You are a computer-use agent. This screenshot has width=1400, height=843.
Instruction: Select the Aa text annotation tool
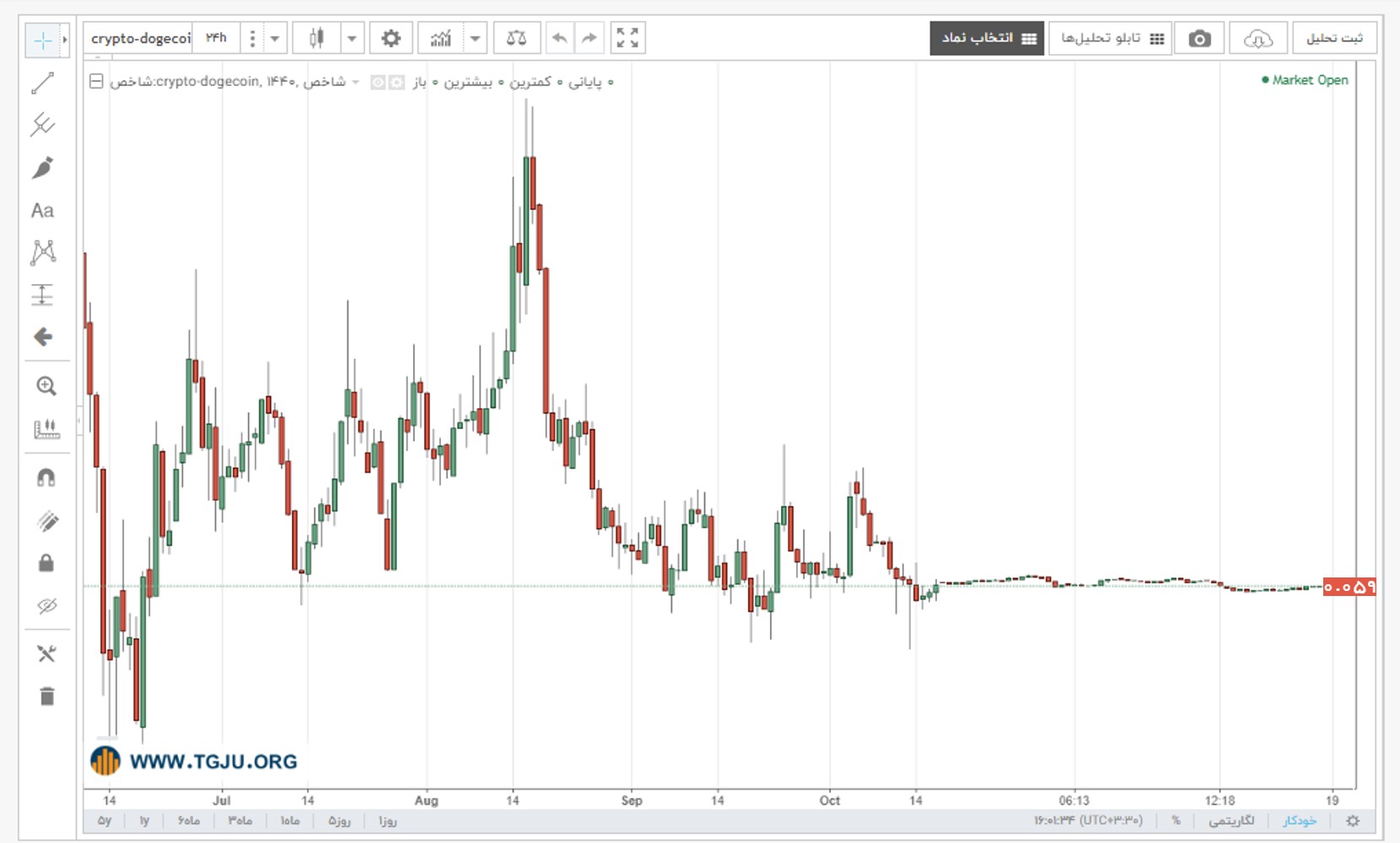tap(42, 210)
